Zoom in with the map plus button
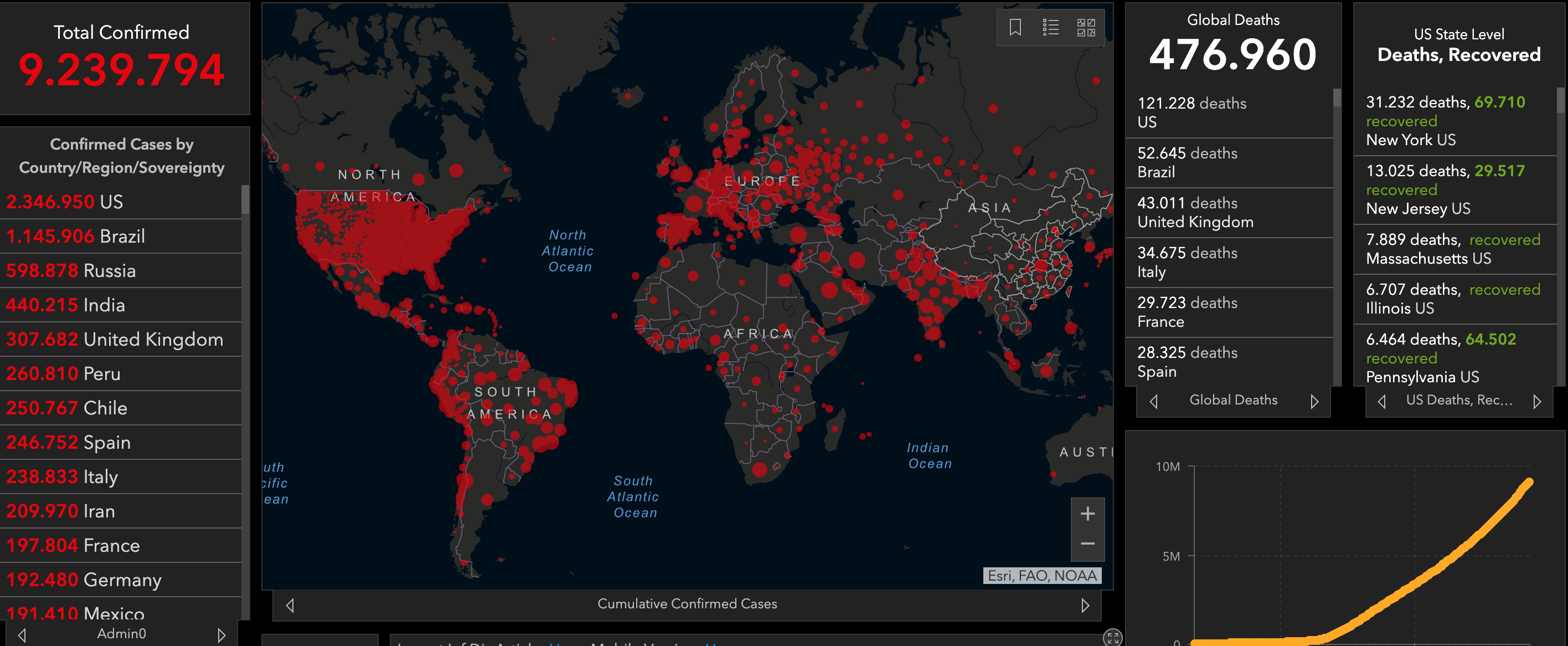 tap(1087, 513)
